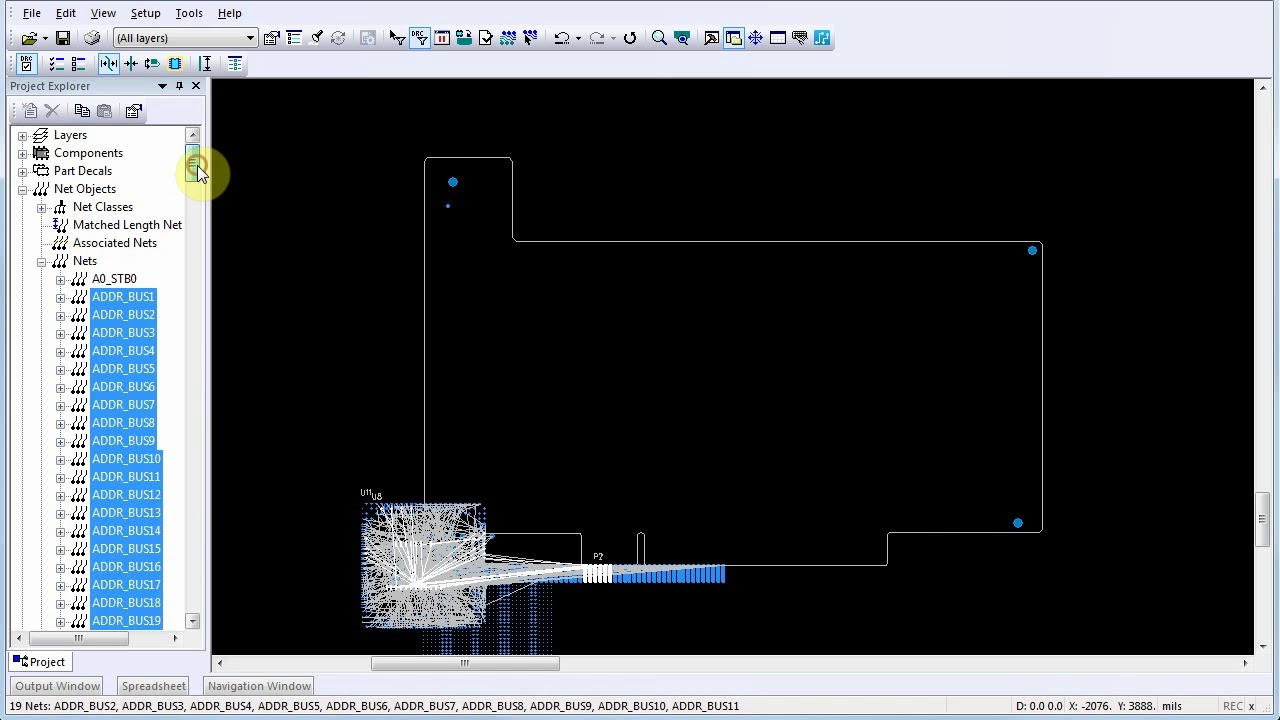
Task: Click the Redraw circular arrow icon
Action: pos(630,38)
